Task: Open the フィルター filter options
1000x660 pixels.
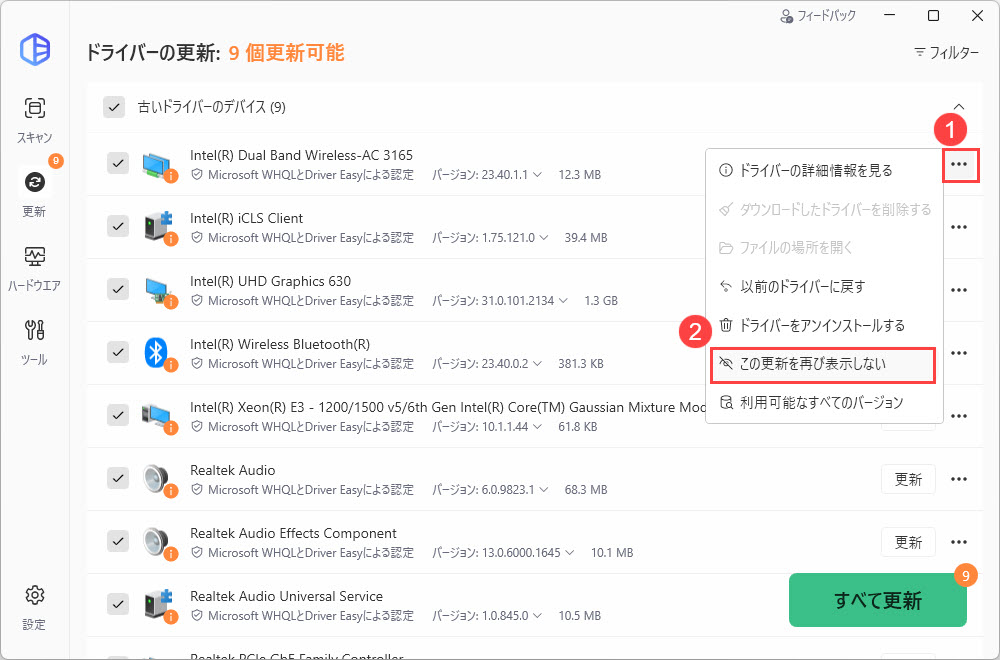Action: click(946, 52)
